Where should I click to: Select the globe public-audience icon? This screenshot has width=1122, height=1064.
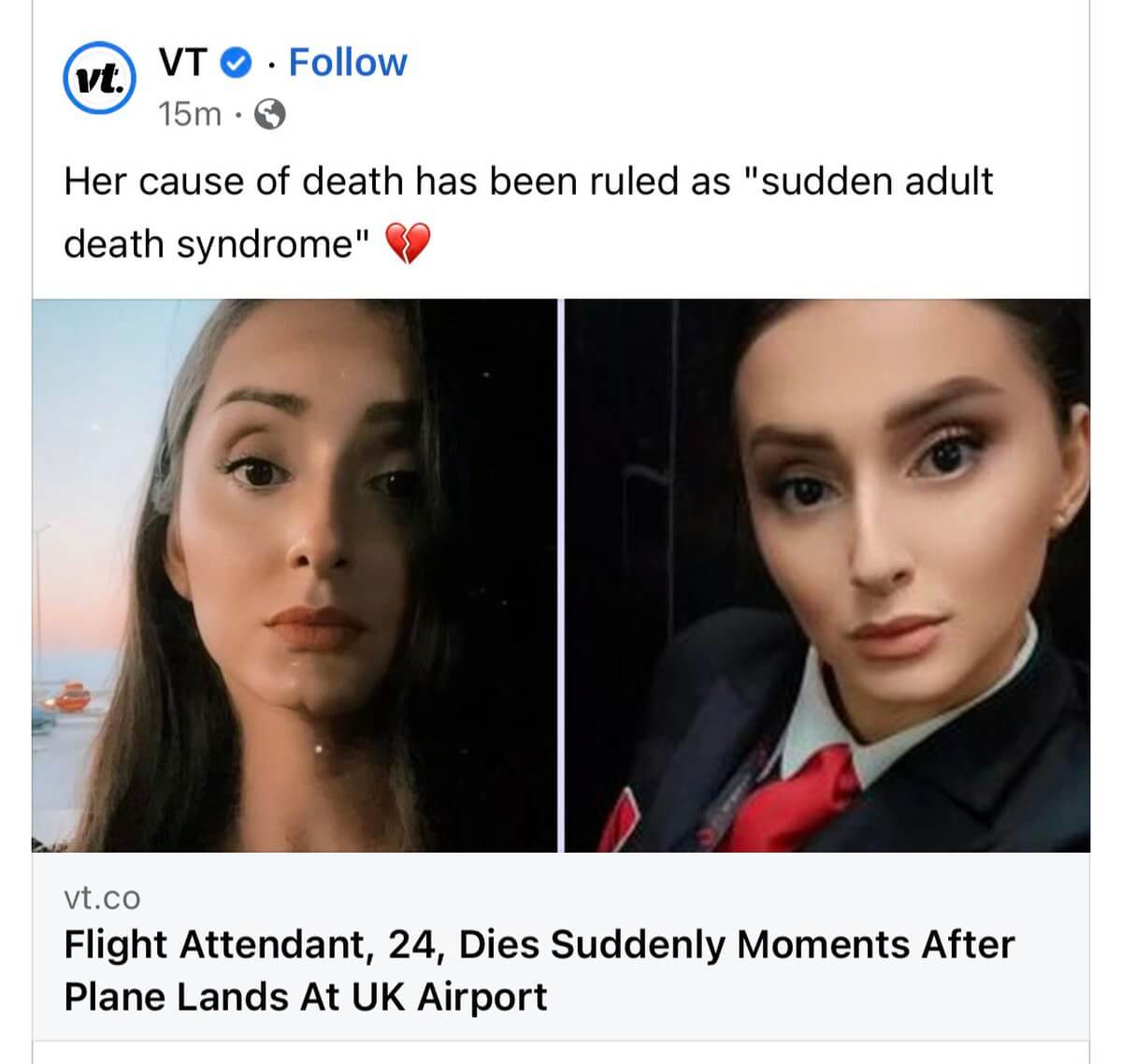[x=269, y=115]
